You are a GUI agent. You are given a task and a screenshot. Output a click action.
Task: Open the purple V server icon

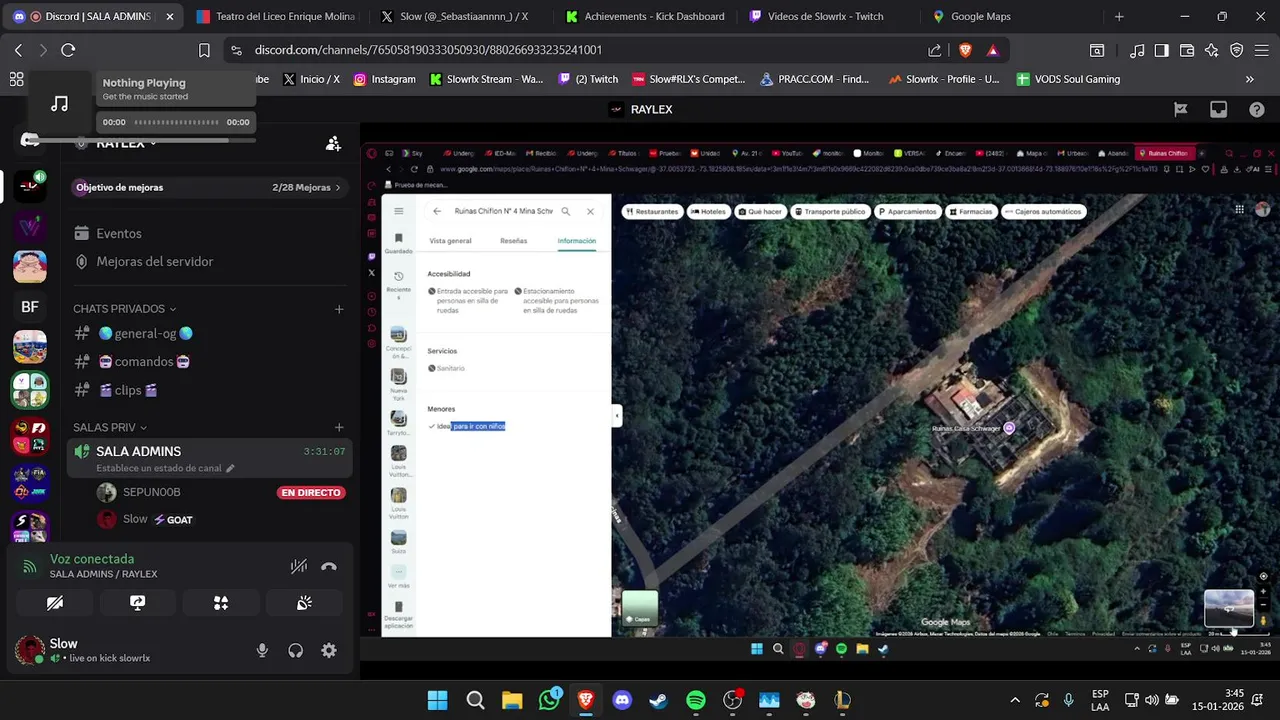pyautogui.click(x=30, y=226)
